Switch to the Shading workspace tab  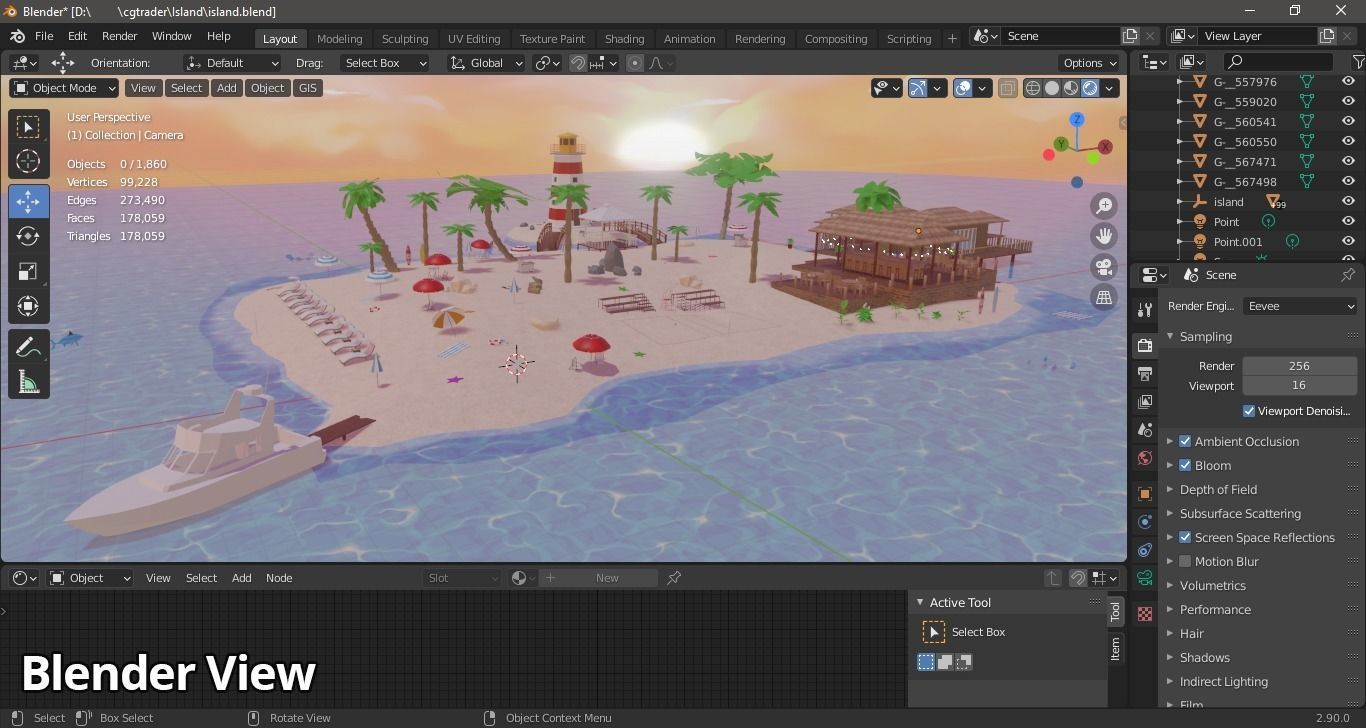[624, 38]
